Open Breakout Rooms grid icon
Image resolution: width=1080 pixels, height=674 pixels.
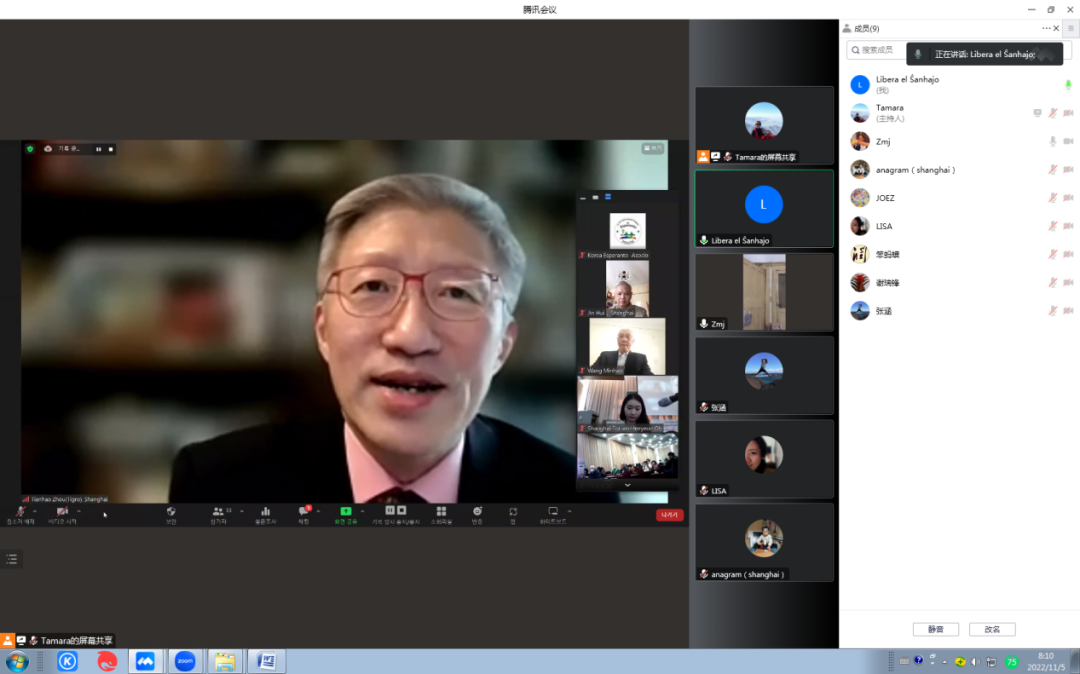442,511
